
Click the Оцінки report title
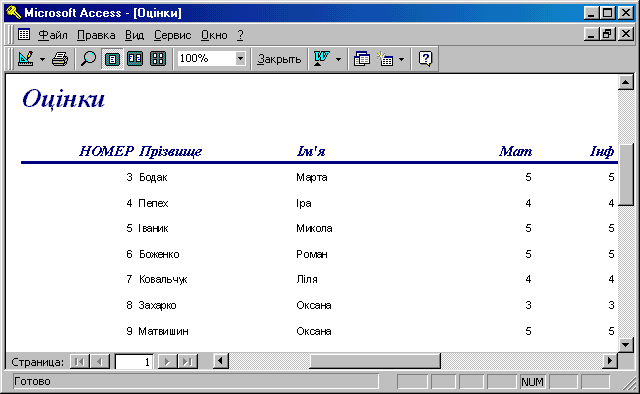tap(64, 99)
